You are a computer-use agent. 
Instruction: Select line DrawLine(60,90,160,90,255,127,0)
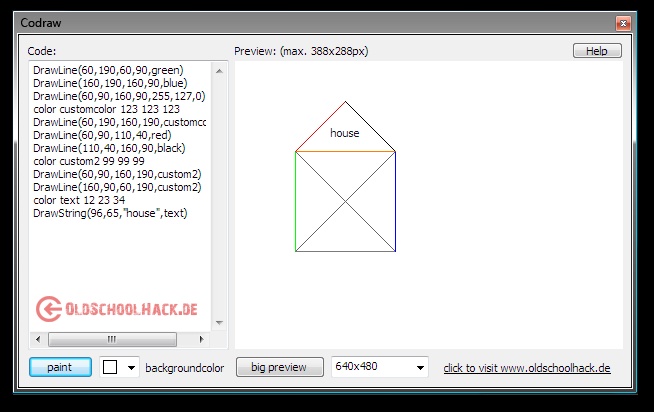click(119, 96)
